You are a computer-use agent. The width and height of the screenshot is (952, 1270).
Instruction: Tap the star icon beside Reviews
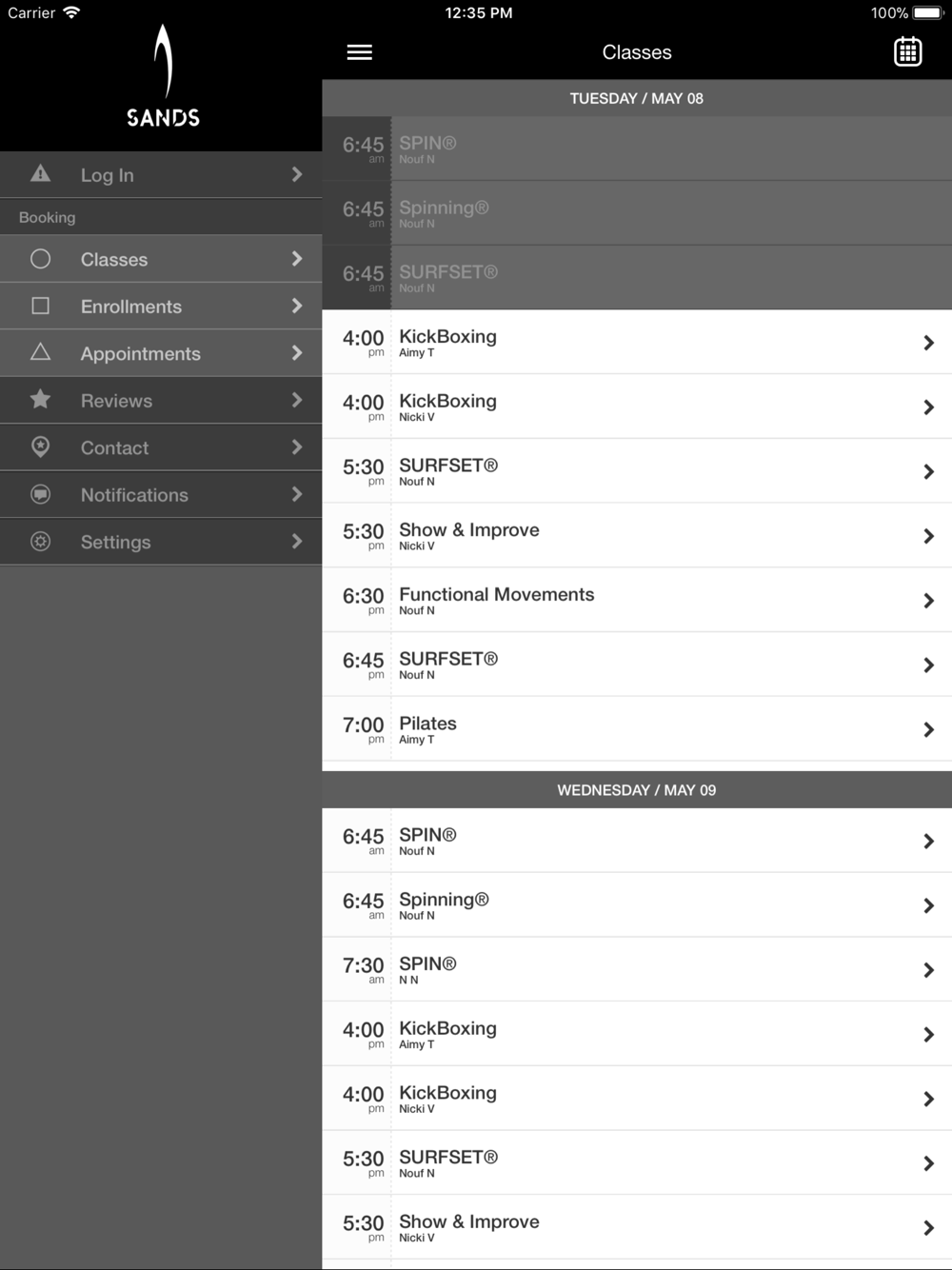pos(40,400)
